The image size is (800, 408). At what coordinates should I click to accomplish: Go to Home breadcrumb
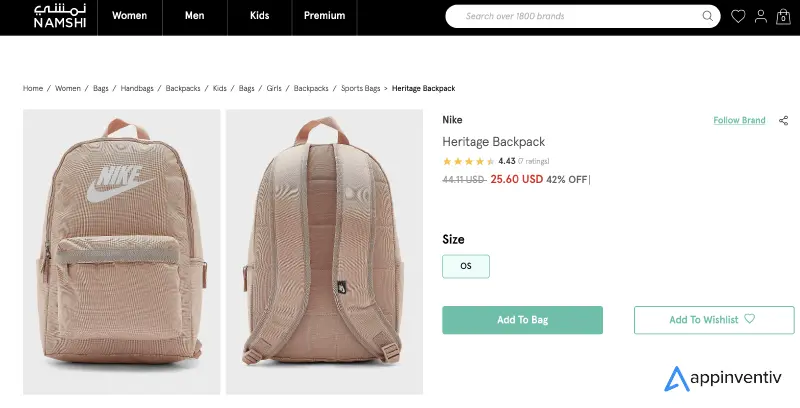33,89
